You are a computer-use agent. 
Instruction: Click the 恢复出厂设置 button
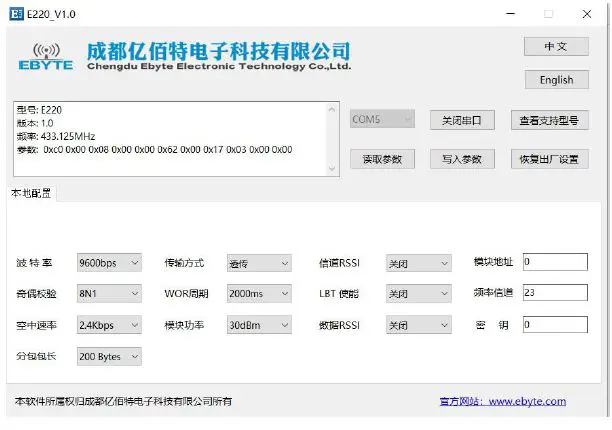tap(550, 159)
